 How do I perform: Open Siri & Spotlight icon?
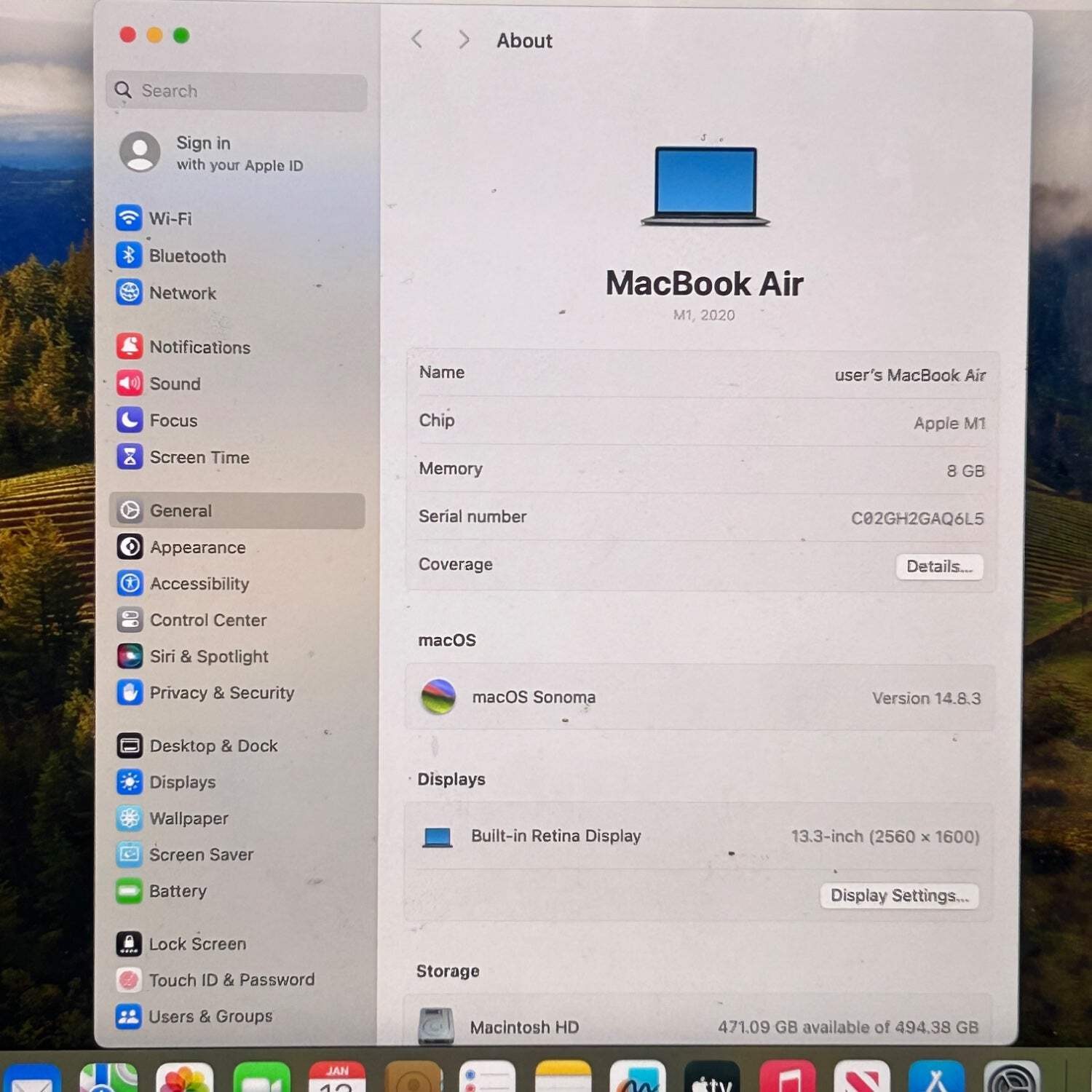pyautogui.click(x=130, y=656)
